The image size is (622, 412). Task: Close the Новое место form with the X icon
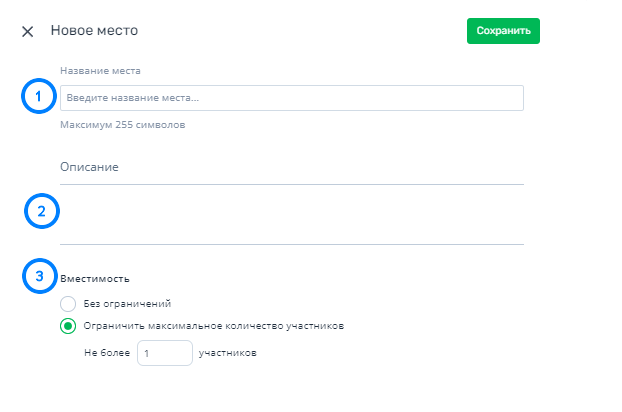[27, 31]
